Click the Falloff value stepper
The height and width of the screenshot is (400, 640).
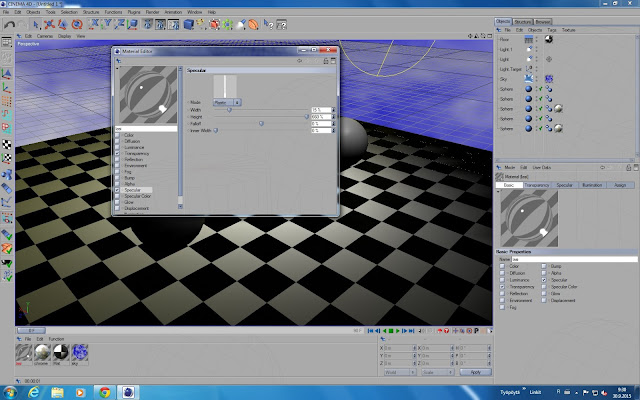pos(333,124)
